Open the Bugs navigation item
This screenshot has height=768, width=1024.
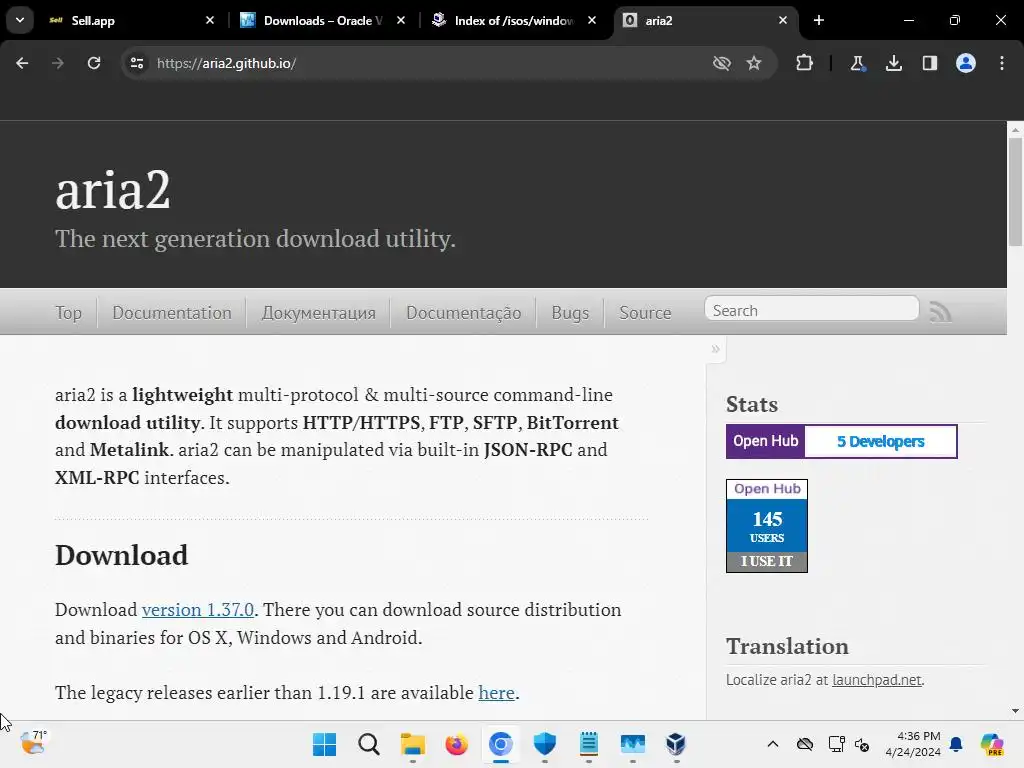coord(570,313)
